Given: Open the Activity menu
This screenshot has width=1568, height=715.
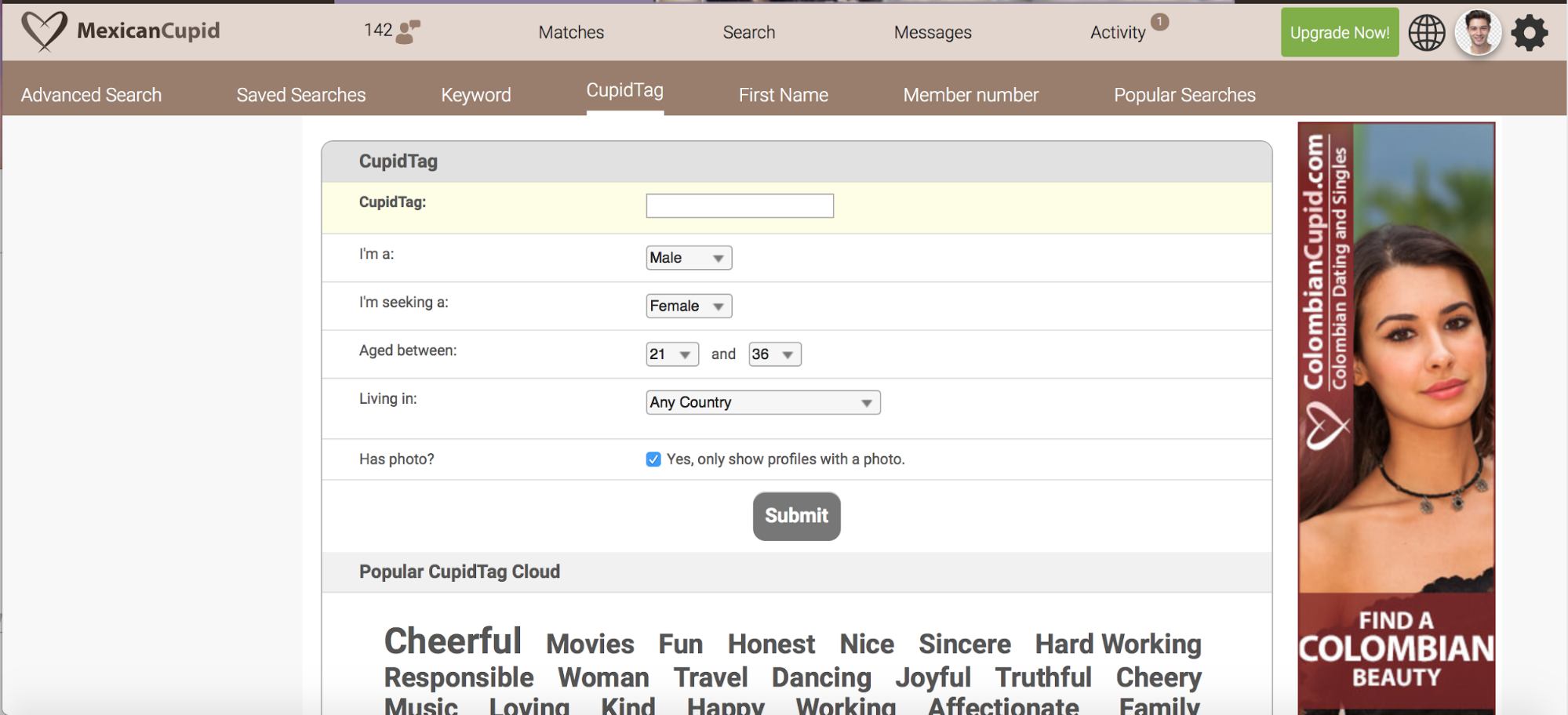Looking at the screenshot, I should pyautogui.click(x=1118, y=32).
